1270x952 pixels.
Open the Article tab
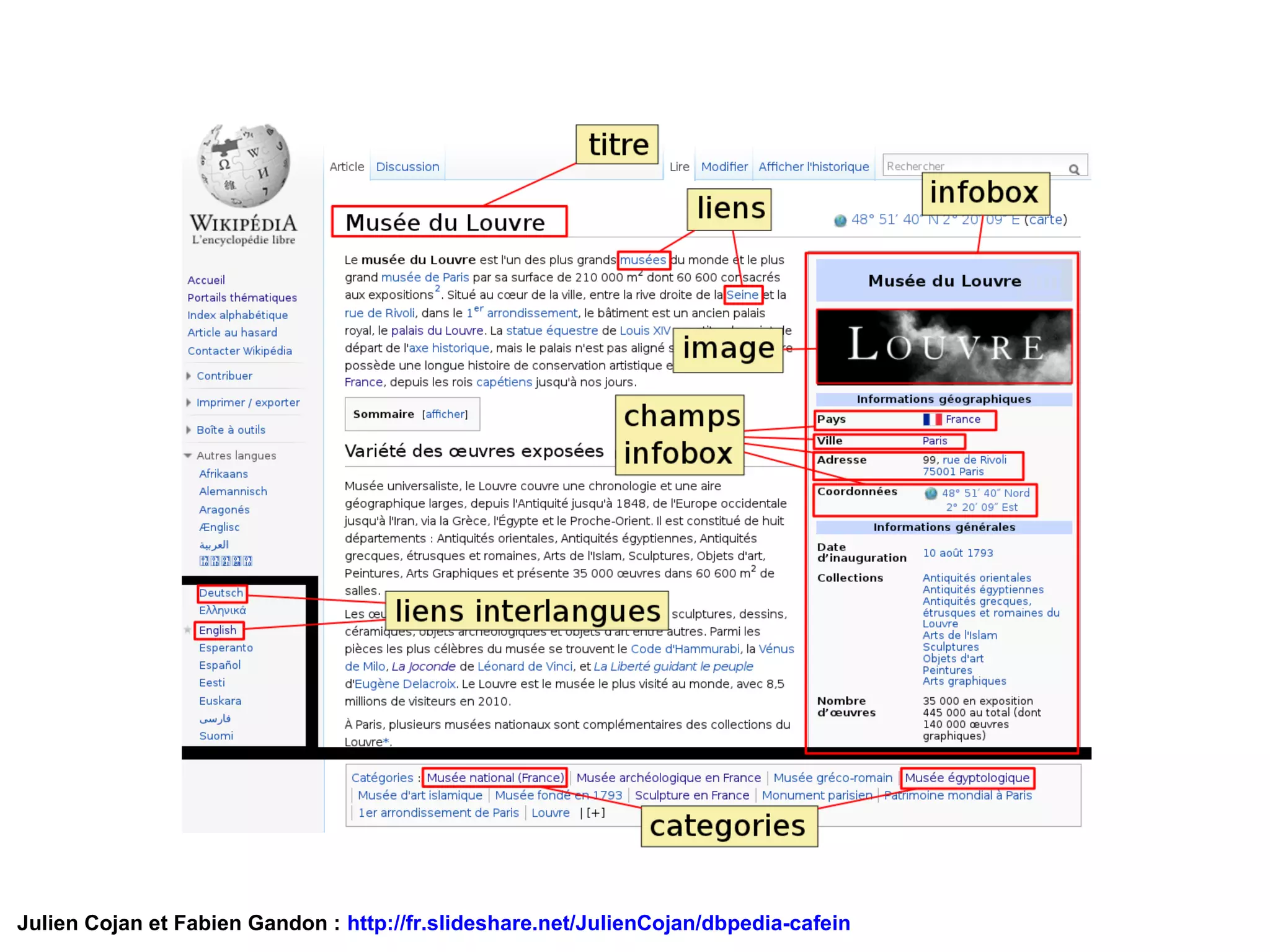coord(347,167)
